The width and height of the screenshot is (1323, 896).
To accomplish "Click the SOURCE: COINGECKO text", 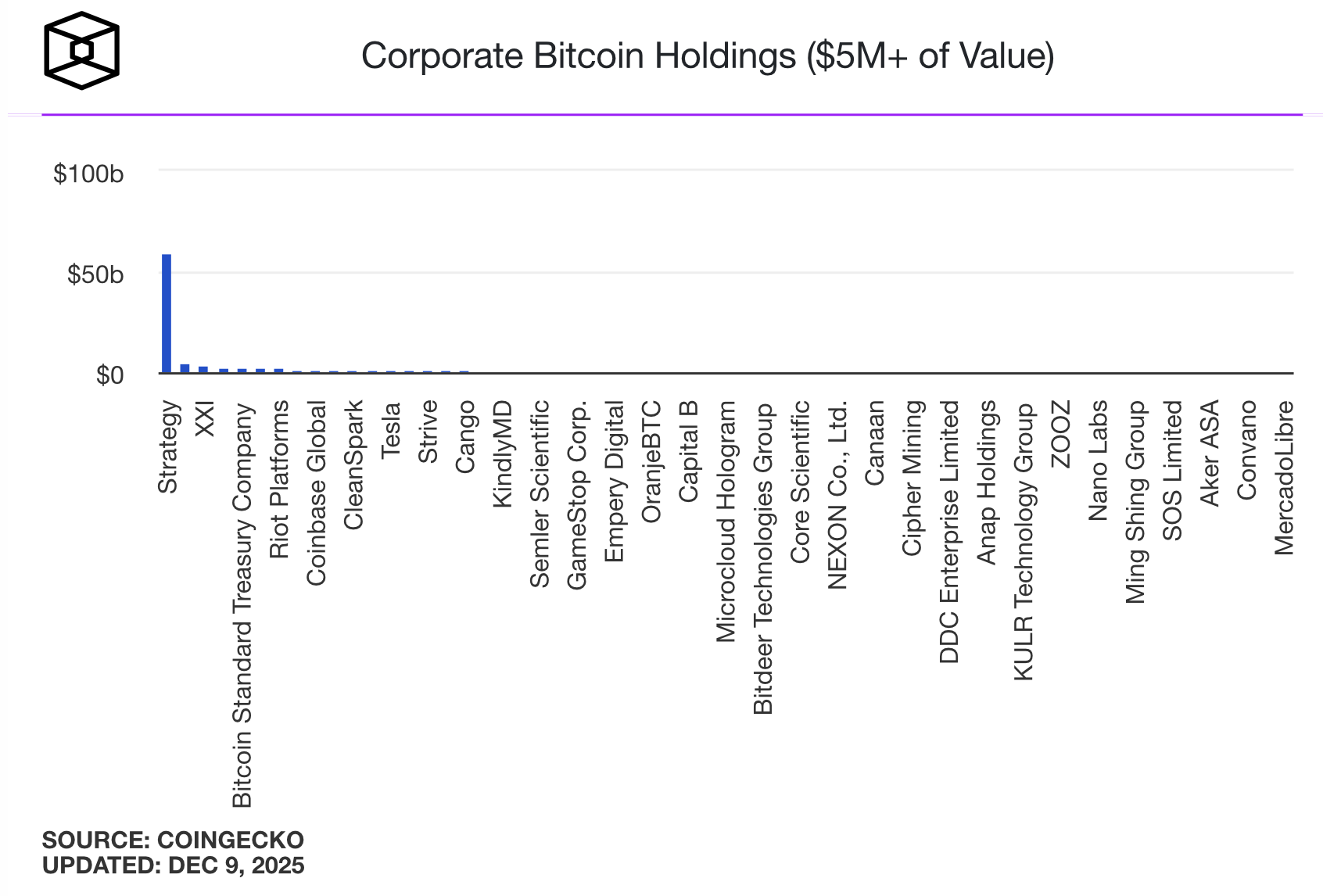I will click(x=173, y=840).
